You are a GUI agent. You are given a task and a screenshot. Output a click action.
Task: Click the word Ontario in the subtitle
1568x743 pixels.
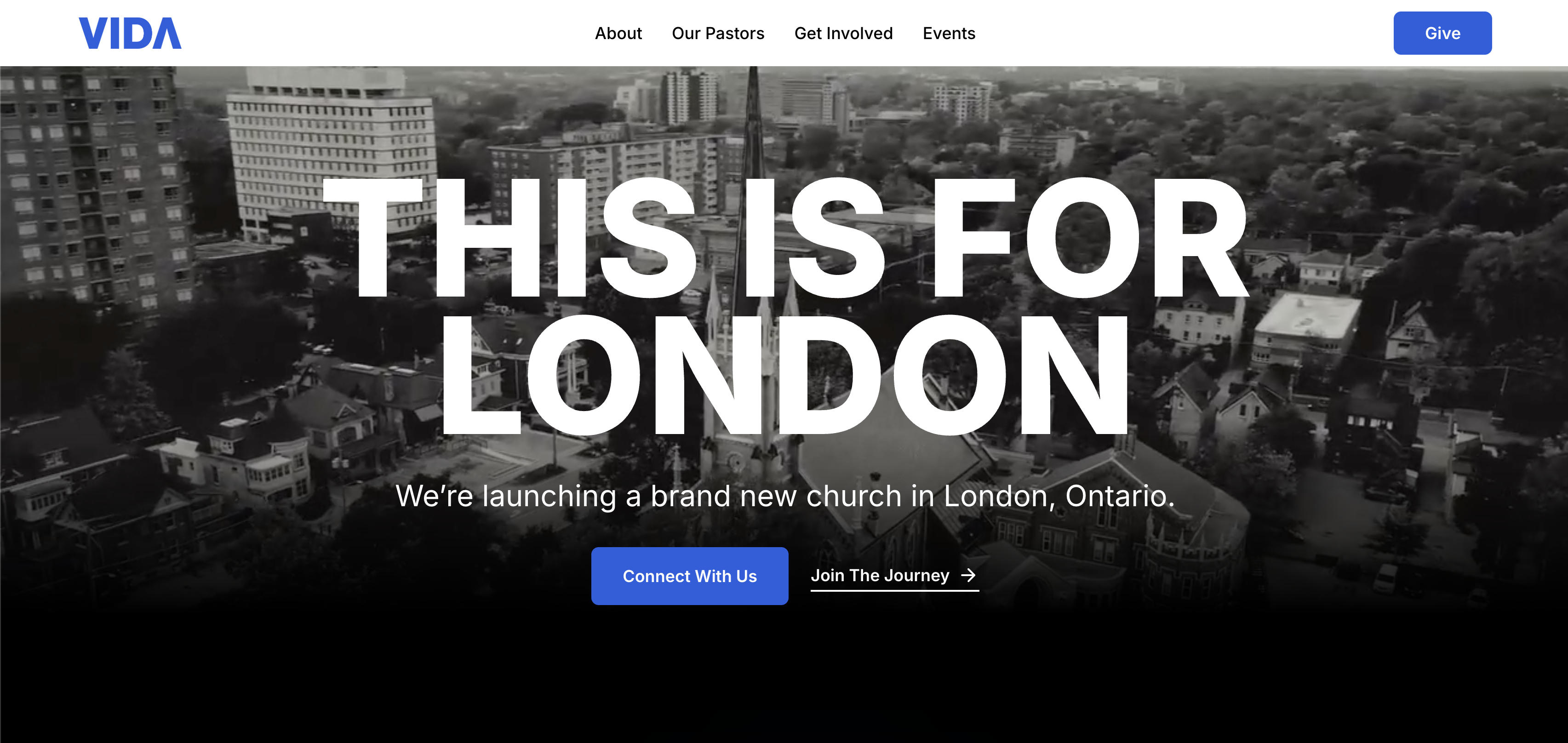pos(1119,496)
